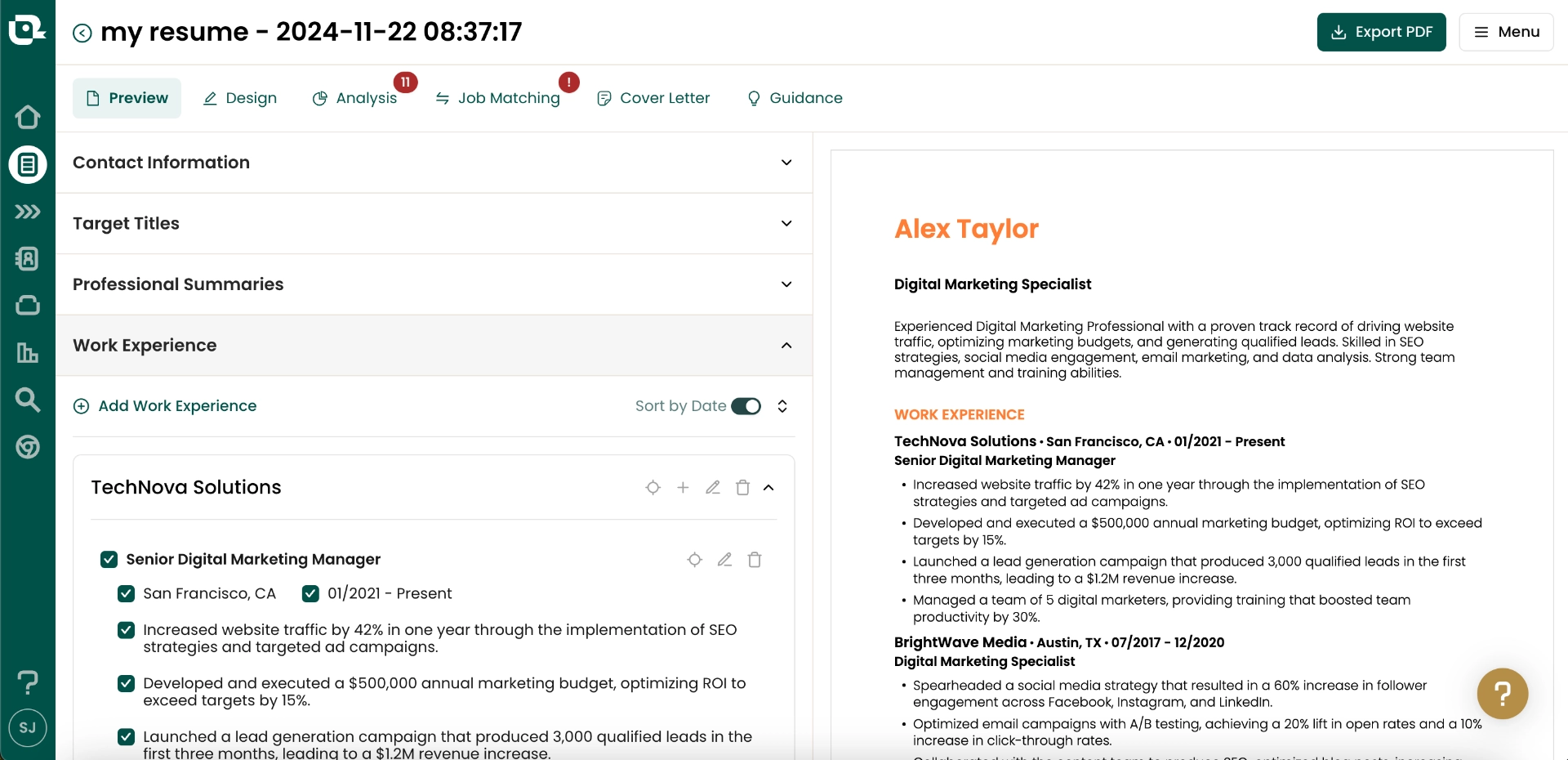Open the briefcase jobs sidebar icon

28,305
